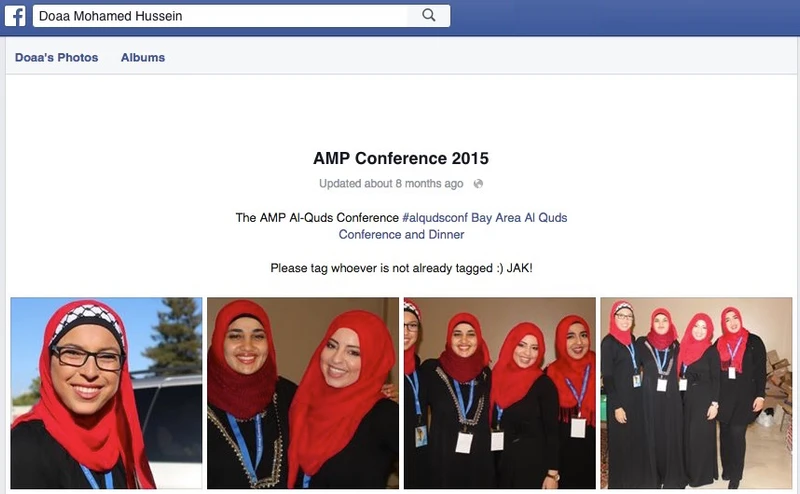The width and height of the screenshot is (800, 494).
Task: Open the Doaa's Photos tab
Action: (57, 58)
